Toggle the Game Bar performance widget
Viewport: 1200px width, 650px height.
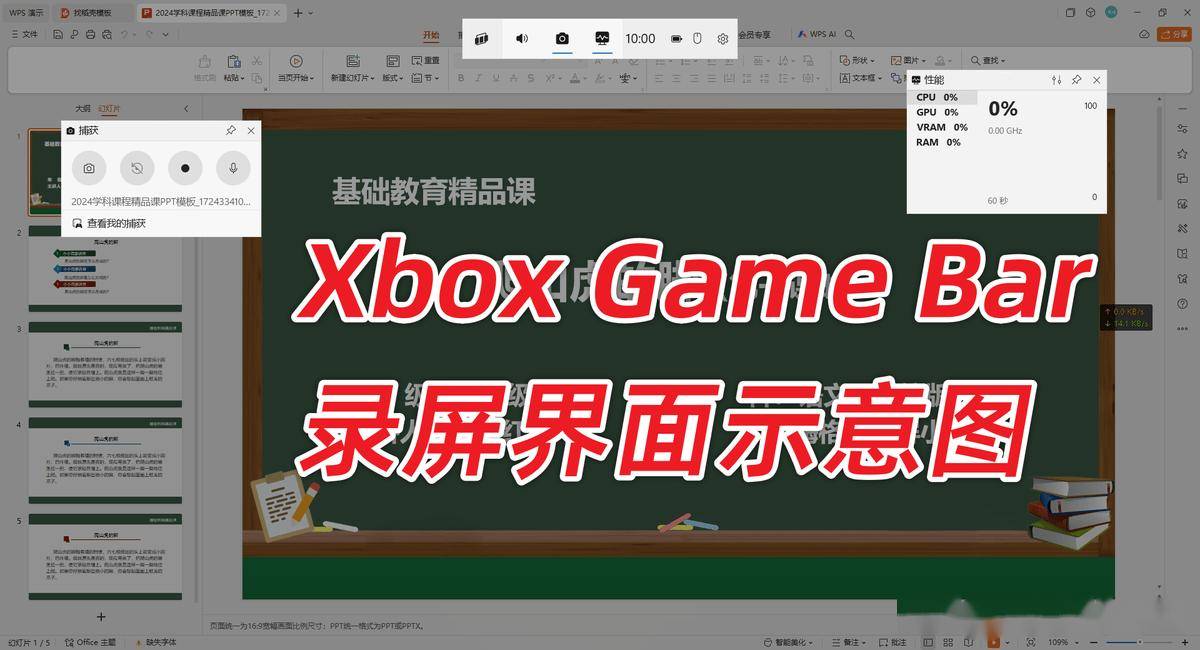(x=602, y=38)
